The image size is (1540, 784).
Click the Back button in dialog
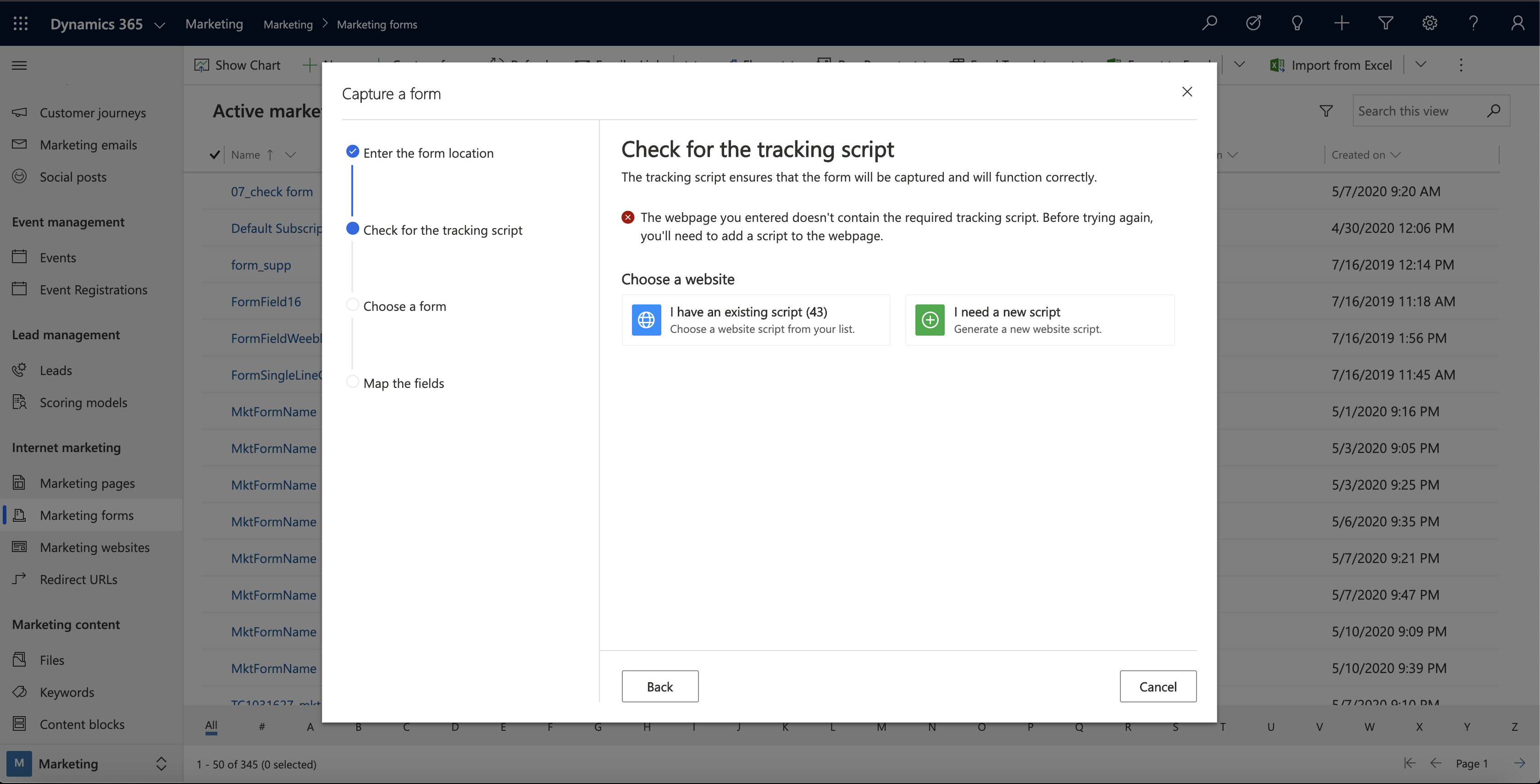pos(659,687)
